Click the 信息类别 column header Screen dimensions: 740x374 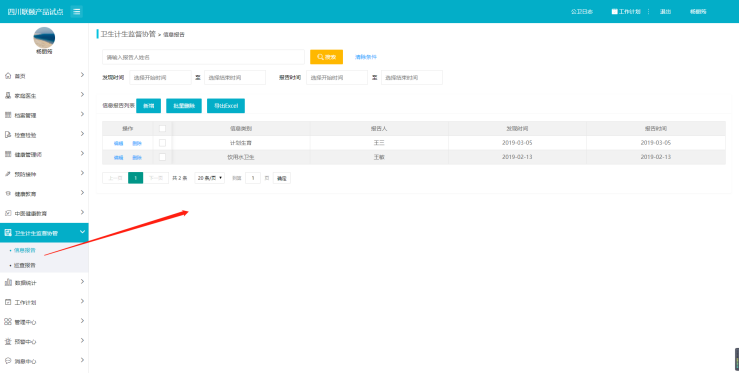[241, 128]
